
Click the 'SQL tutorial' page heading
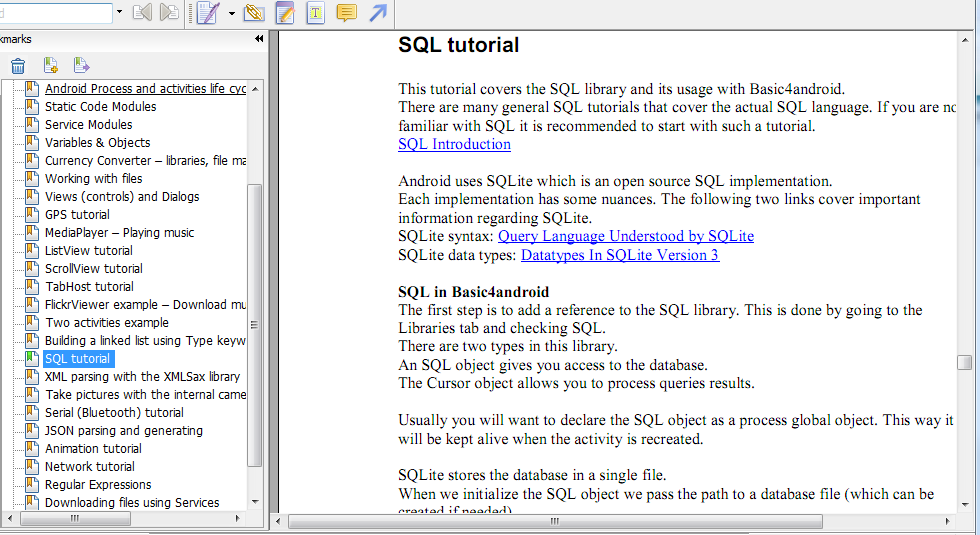coord(459,45)
